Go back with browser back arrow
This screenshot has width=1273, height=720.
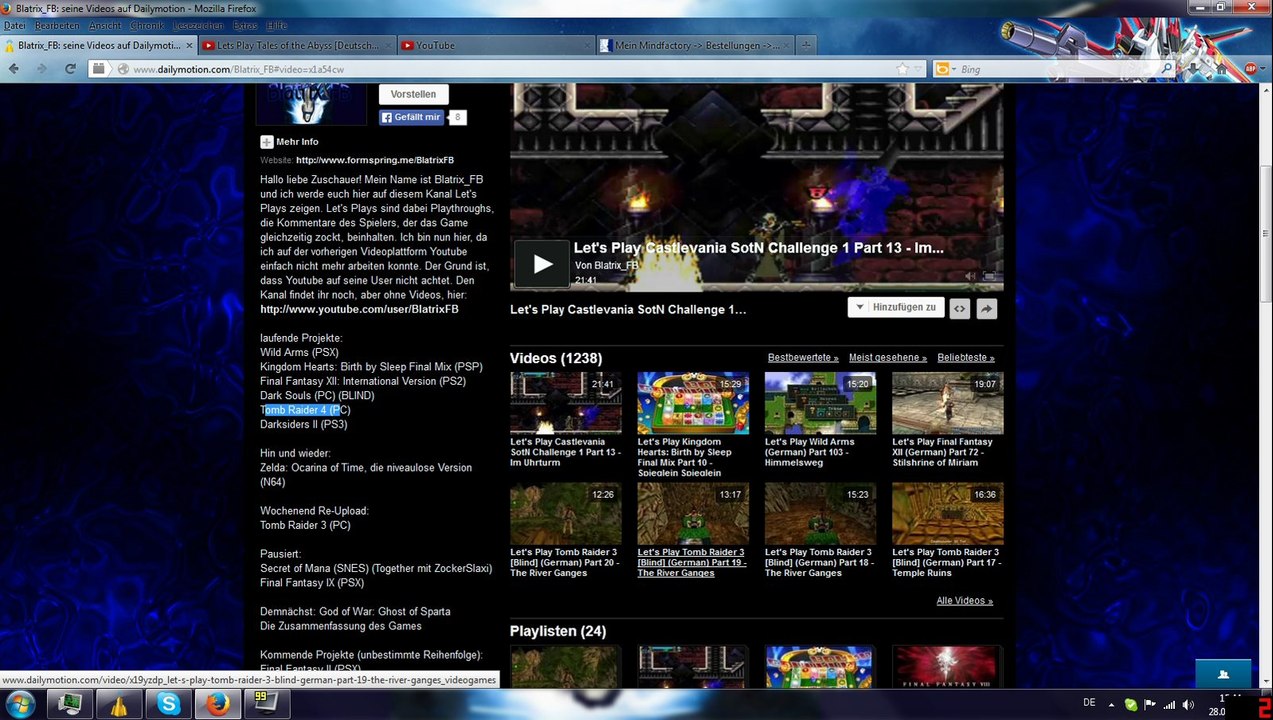[14, 69]
